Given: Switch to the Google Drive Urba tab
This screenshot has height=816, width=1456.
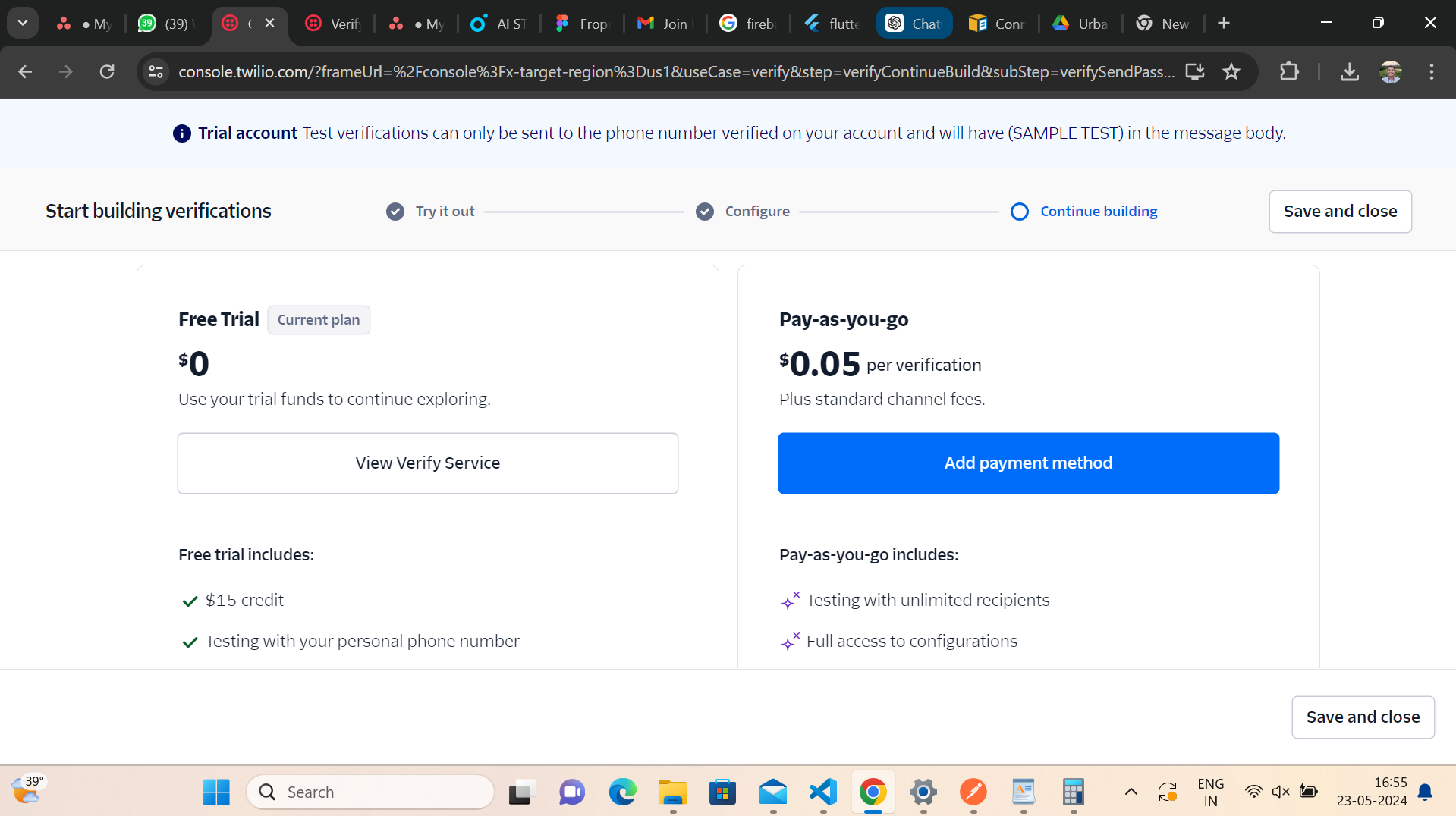Looking at the screenshot, I should [x=1080, y=24].
